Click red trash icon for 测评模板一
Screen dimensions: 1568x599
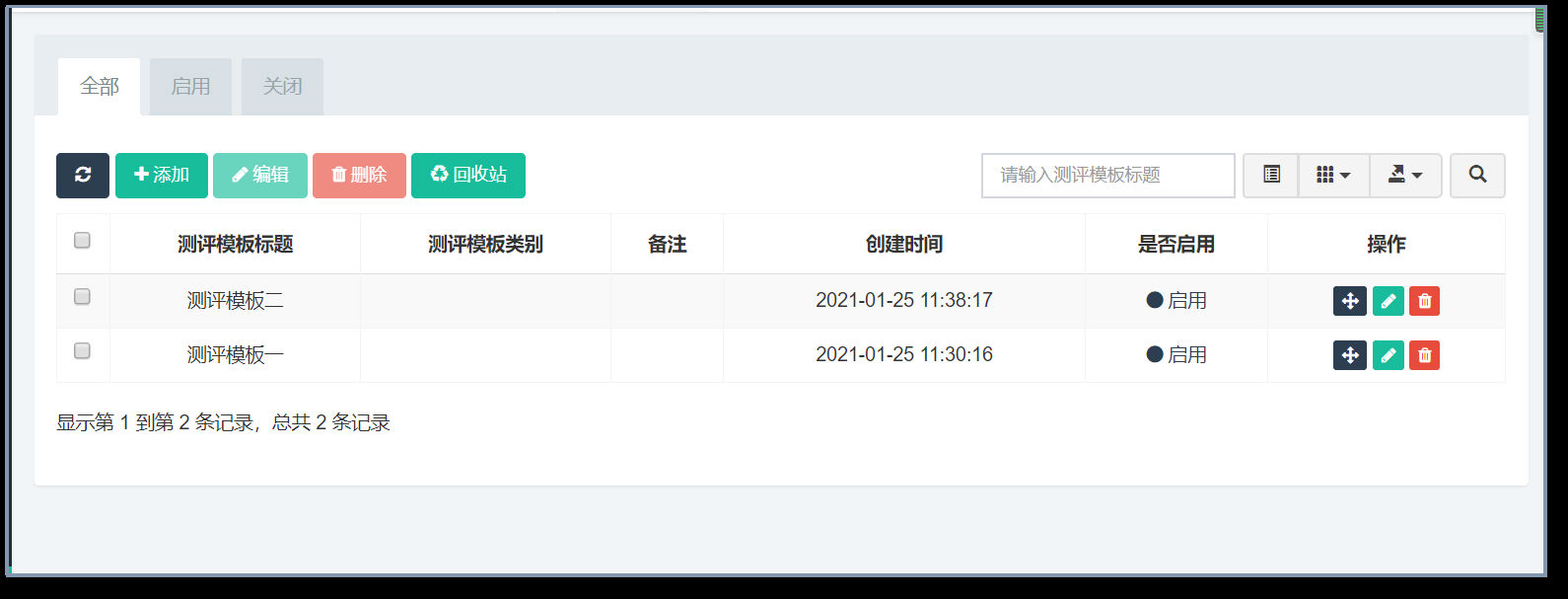tap(1424, 355)
